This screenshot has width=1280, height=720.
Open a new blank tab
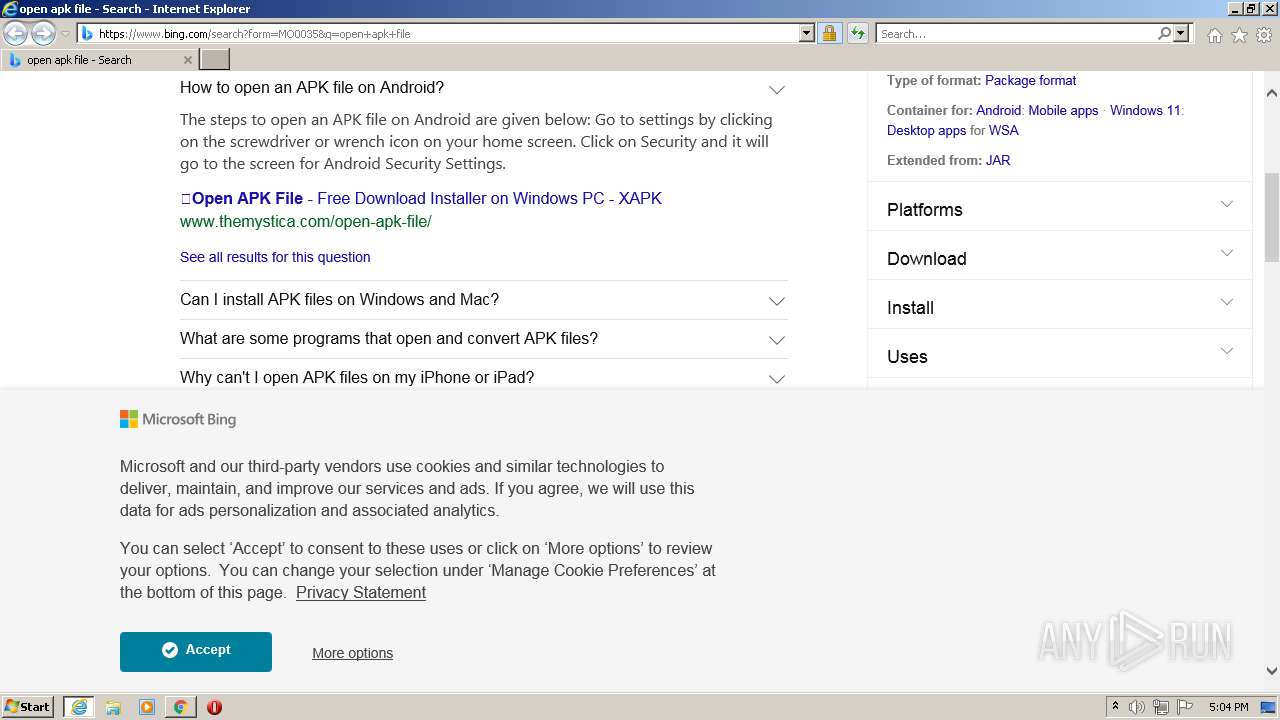point(215,60)
